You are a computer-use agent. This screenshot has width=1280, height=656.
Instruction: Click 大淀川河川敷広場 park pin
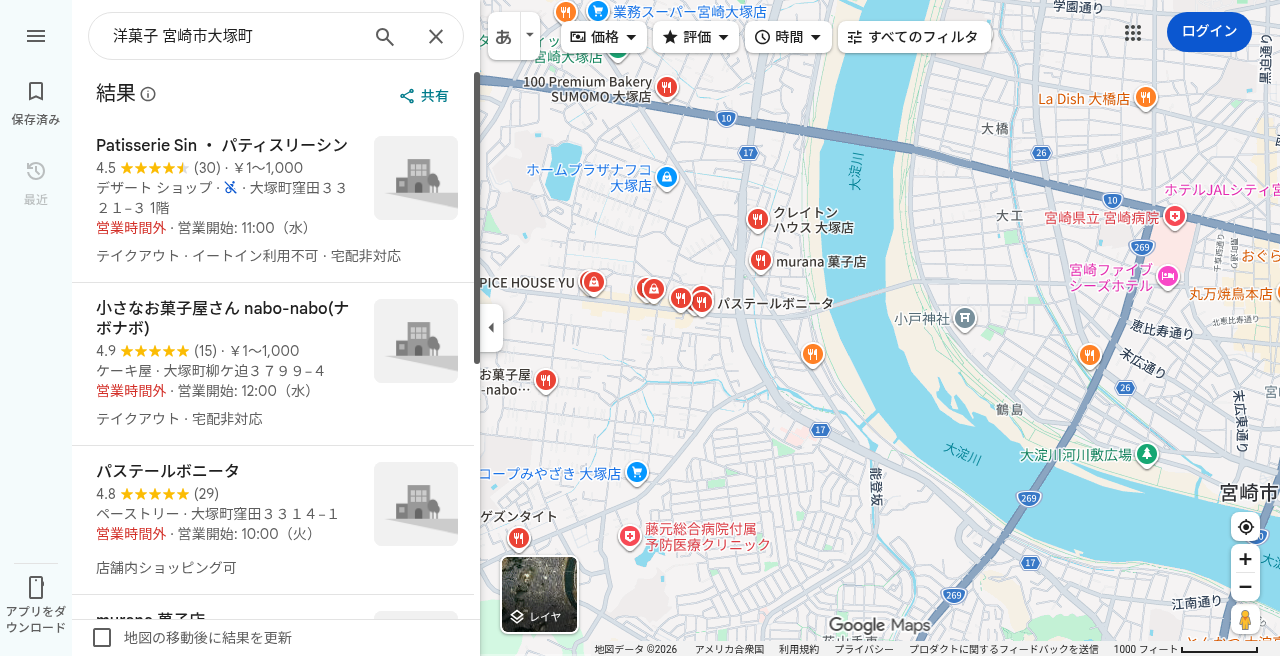1147,454
